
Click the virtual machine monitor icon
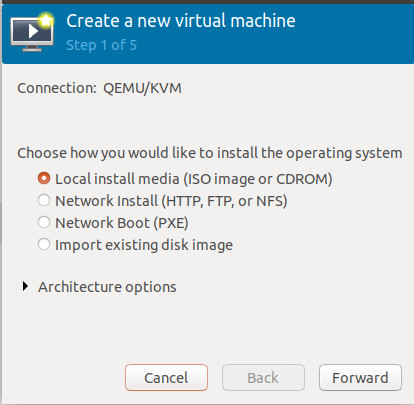[x=32, y=33]
